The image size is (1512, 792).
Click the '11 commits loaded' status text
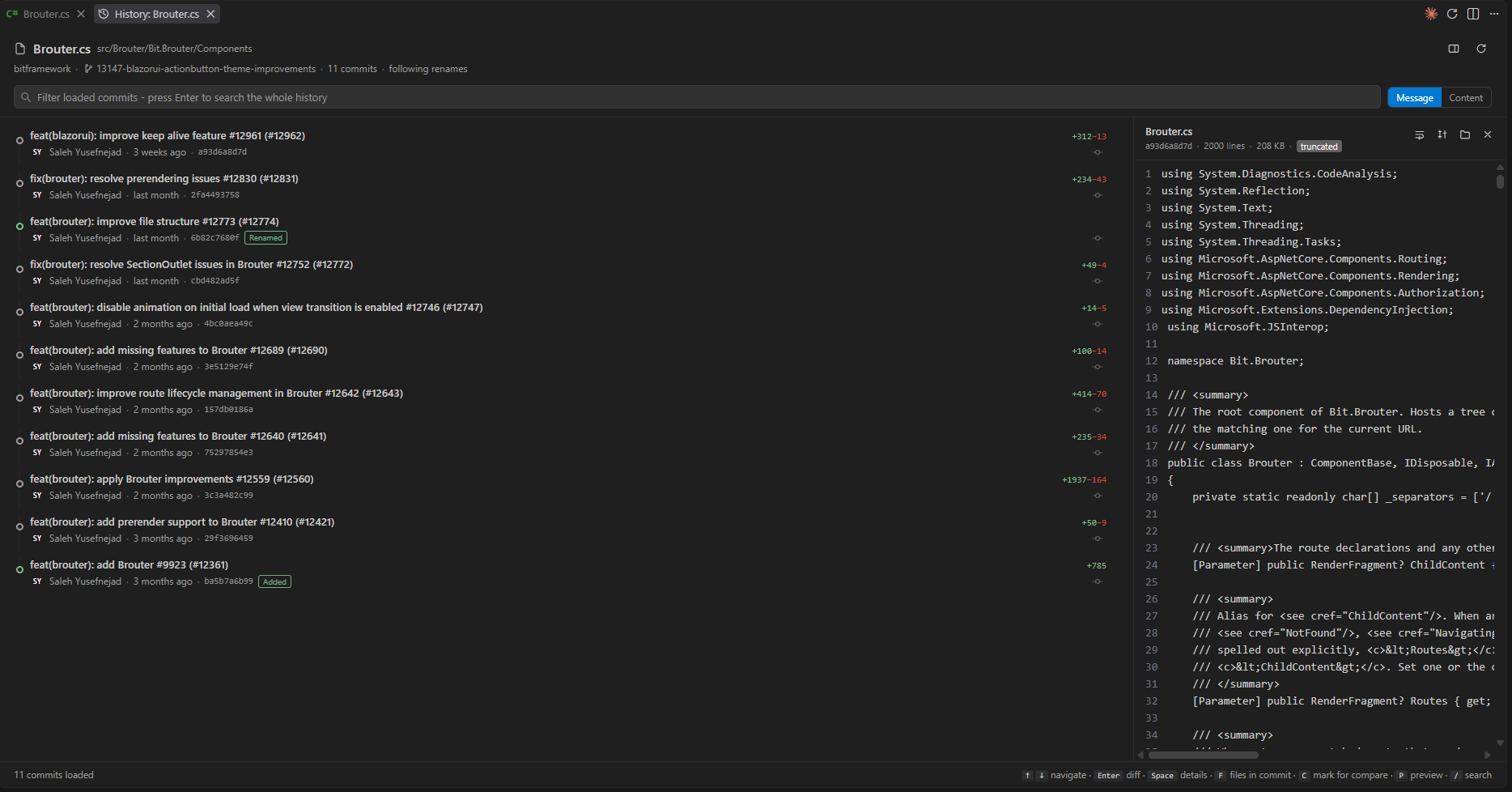pyautogui.click(x=53, y=775)
